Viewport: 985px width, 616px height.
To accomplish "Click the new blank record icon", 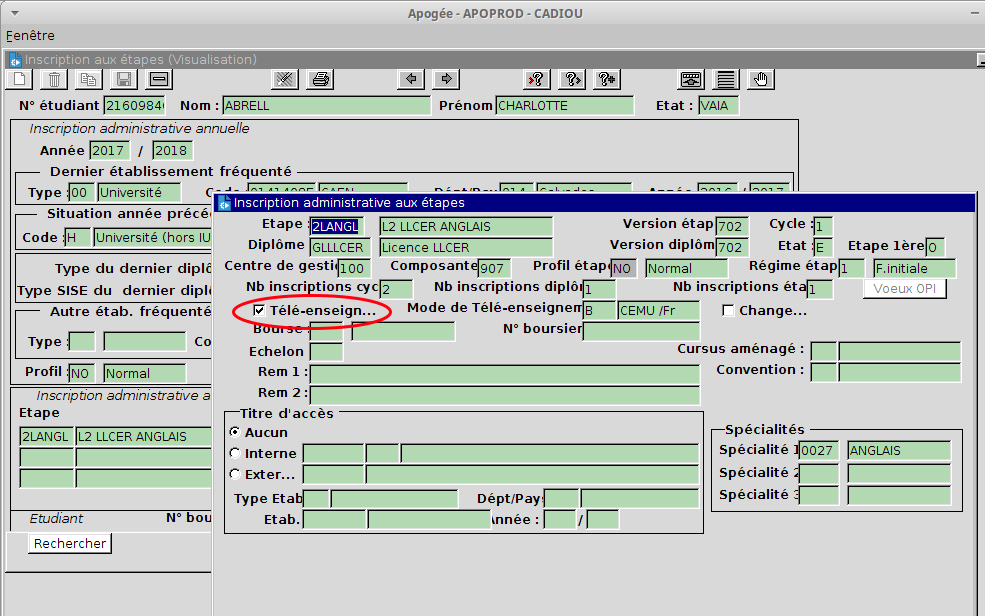I will [19, 79].
